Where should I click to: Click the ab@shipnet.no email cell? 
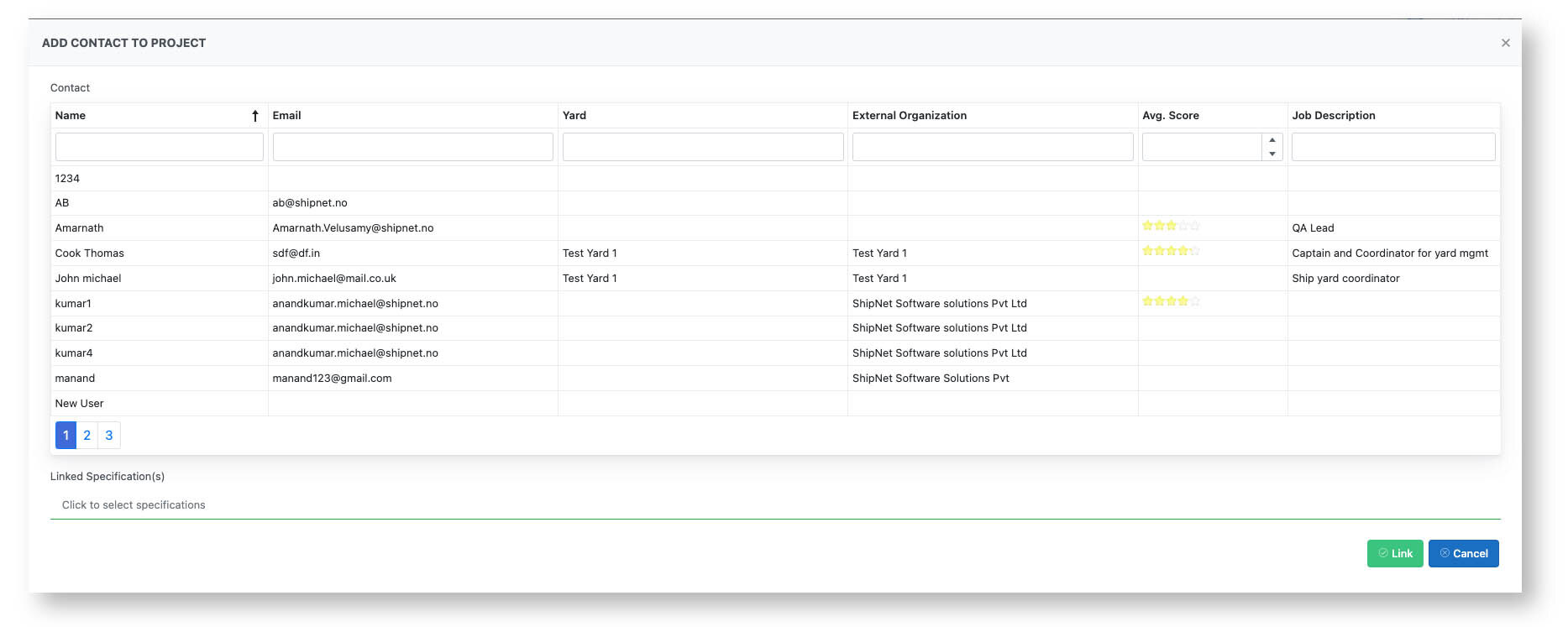click(x=310, y=203)
